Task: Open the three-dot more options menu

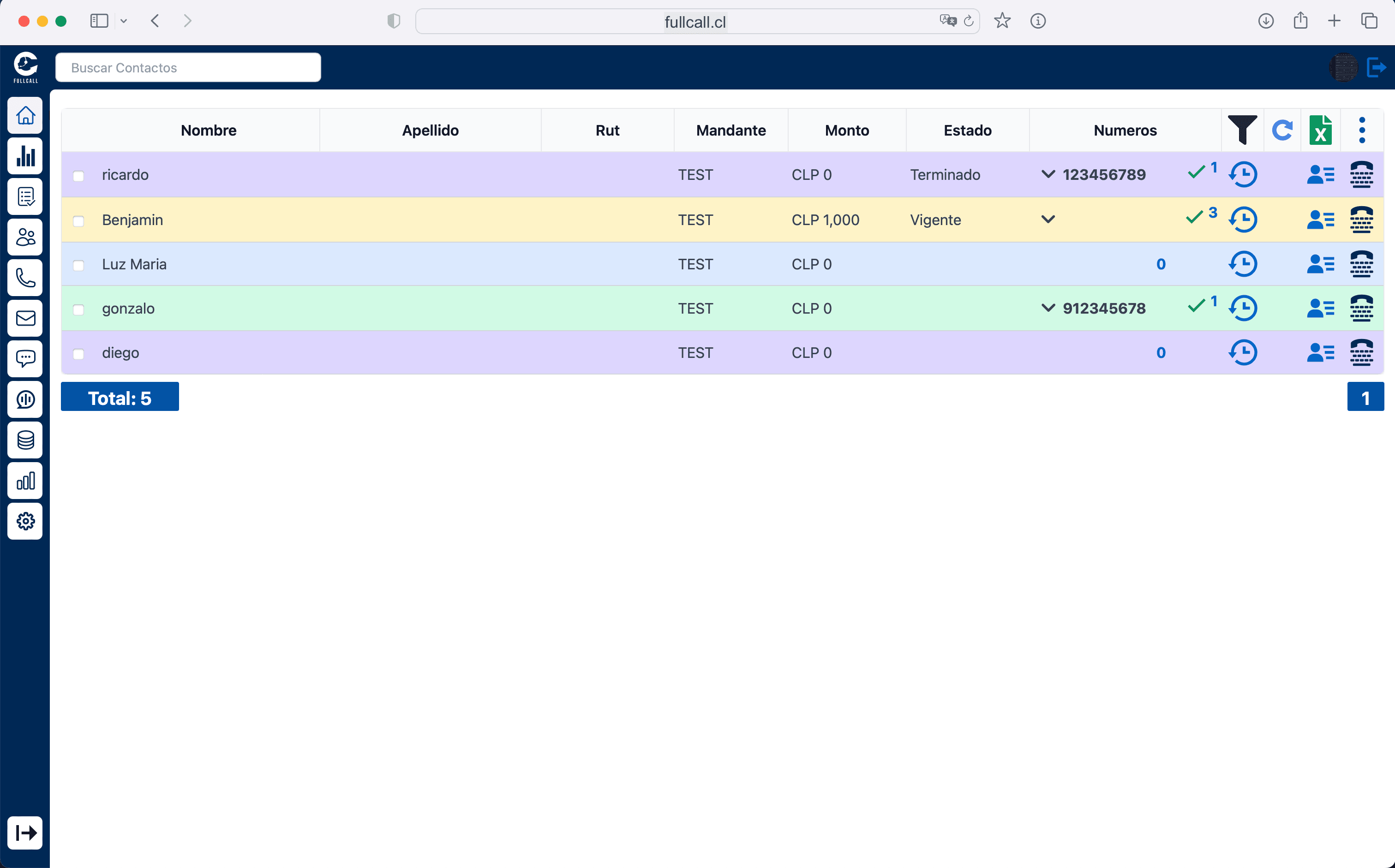Action: (1362, 130)
